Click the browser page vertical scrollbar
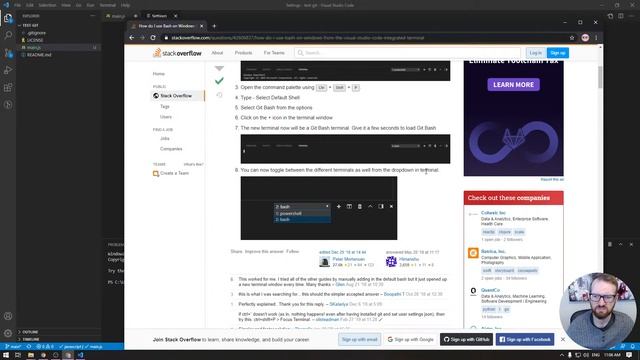Image resolution: width=640 pixels, height=360 pixels. pyautogui.click(x=600, y=77)
